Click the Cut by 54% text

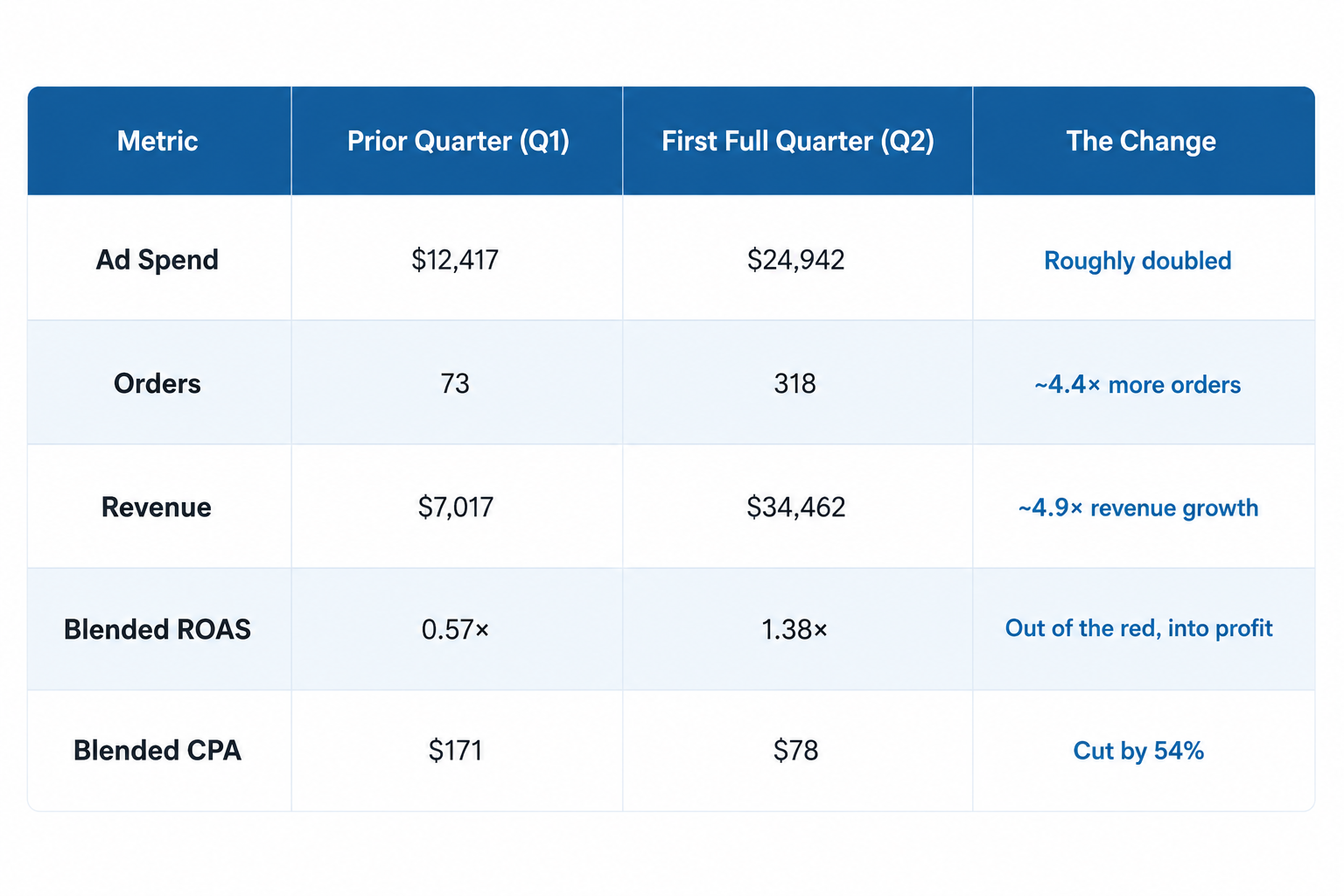tap(1138, 751)
